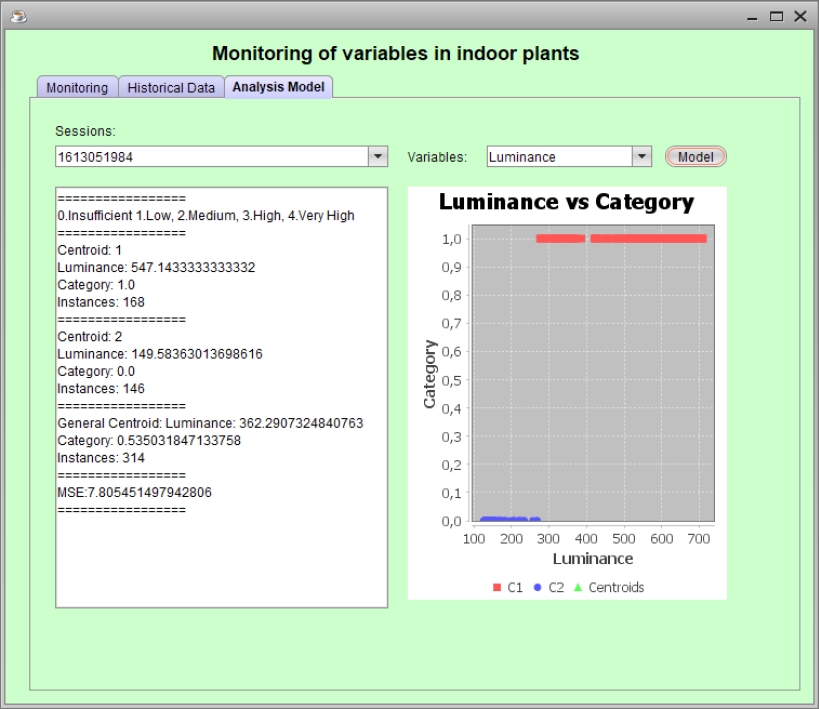The image size is (819, 709).
Task: Select the Analysis Model tab
Action: tap(278, 87)
